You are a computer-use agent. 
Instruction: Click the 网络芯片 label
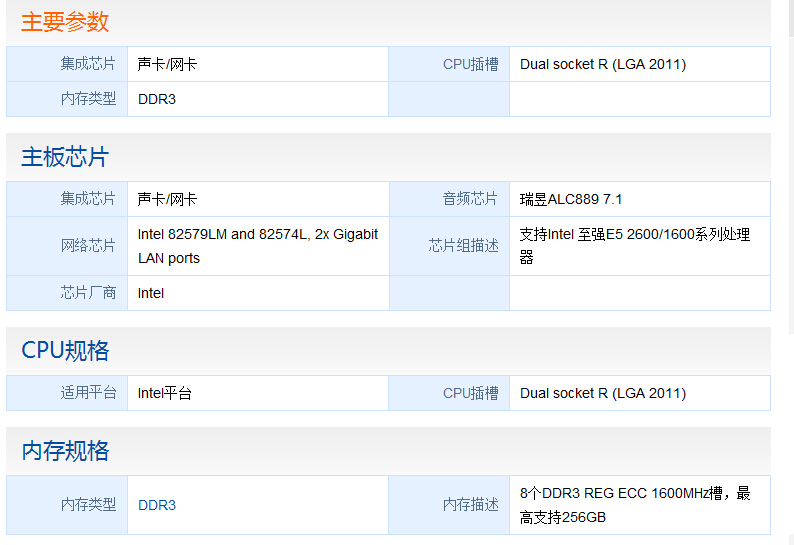[88, 246]
